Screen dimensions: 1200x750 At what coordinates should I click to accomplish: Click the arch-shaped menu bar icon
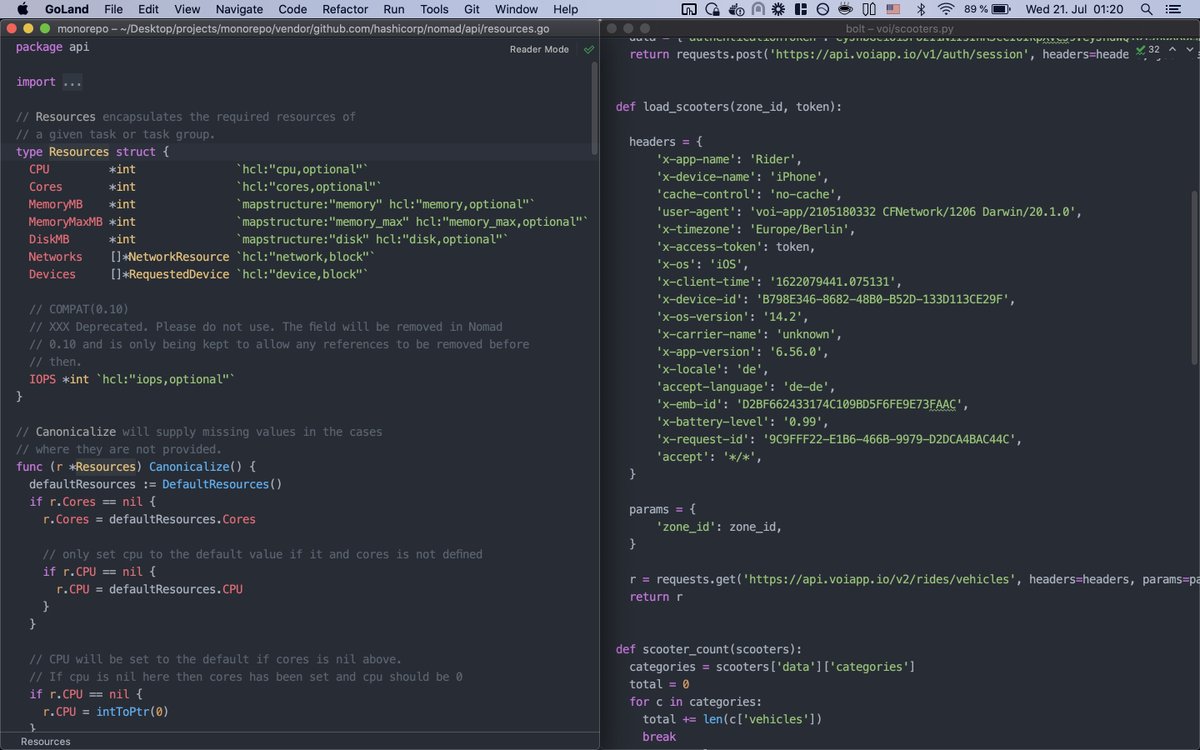coord(758,9)
